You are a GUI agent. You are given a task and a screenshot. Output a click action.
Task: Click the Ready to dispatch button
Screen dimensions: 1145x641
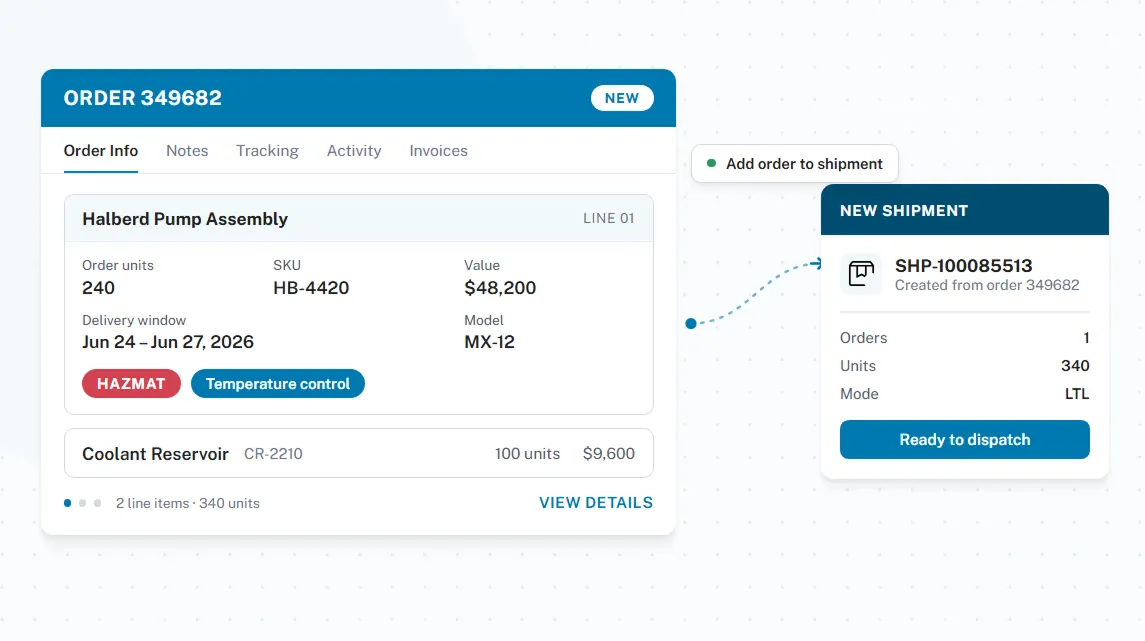point(965,440)
